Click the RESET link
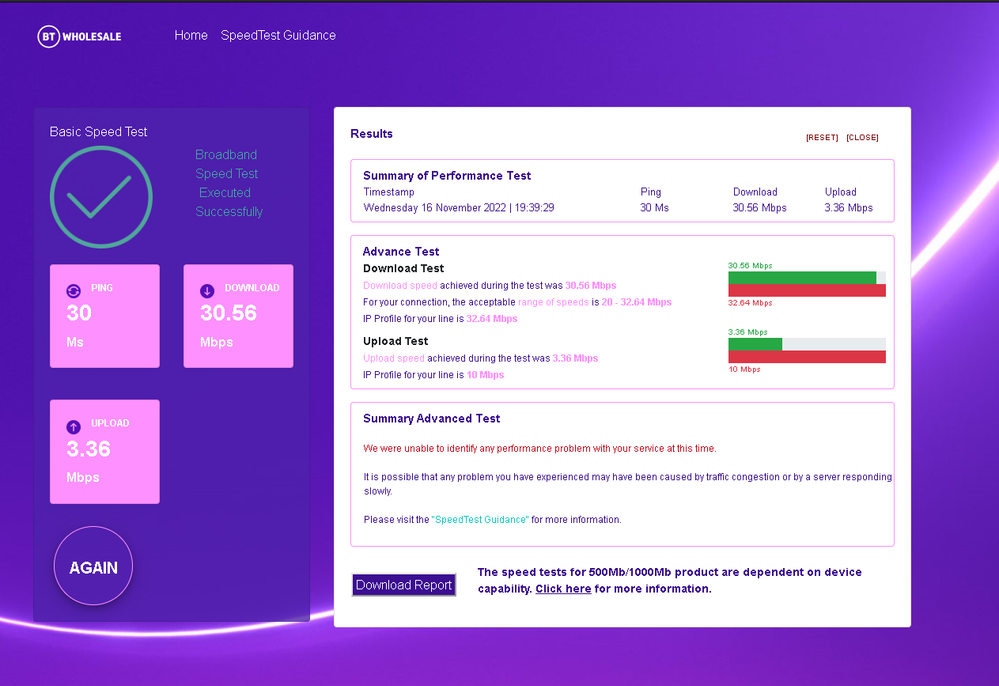The image size is (999, 686). tap(821, 137)
